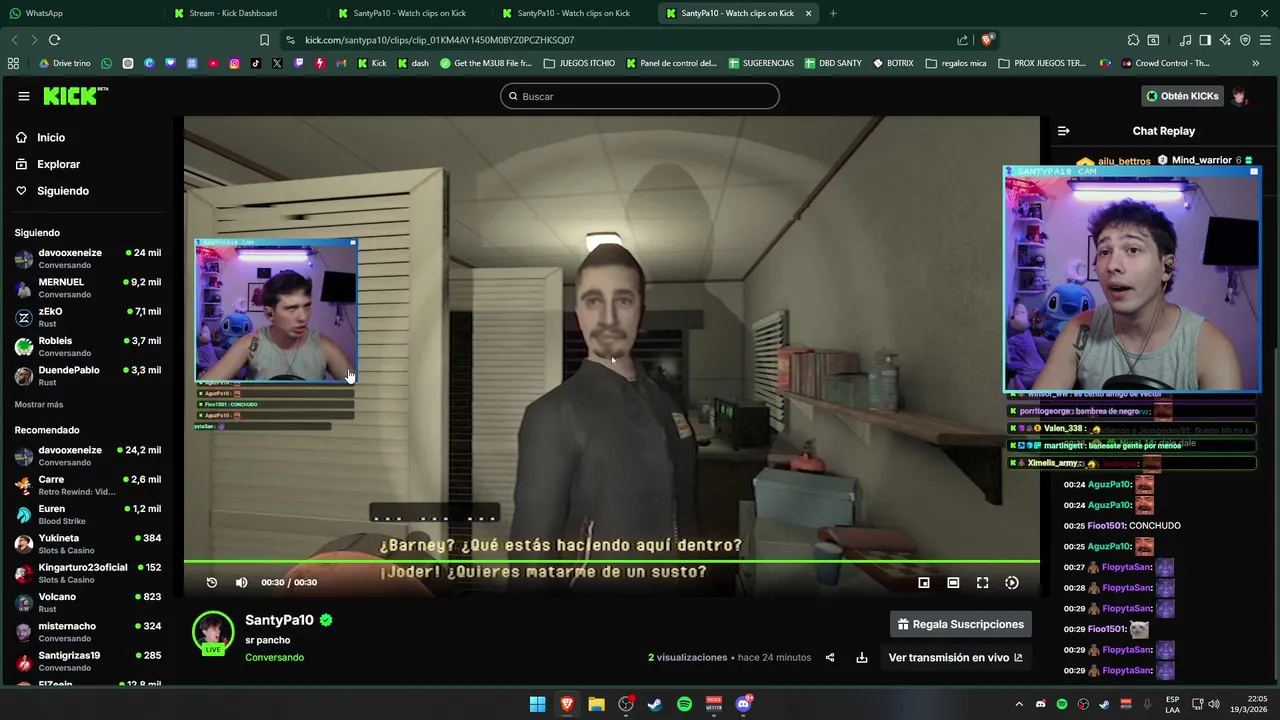The height and width of the screenshot is (720, 1280).
Task: Open recommended channel Volcano
Action: (x=88, y=602)
